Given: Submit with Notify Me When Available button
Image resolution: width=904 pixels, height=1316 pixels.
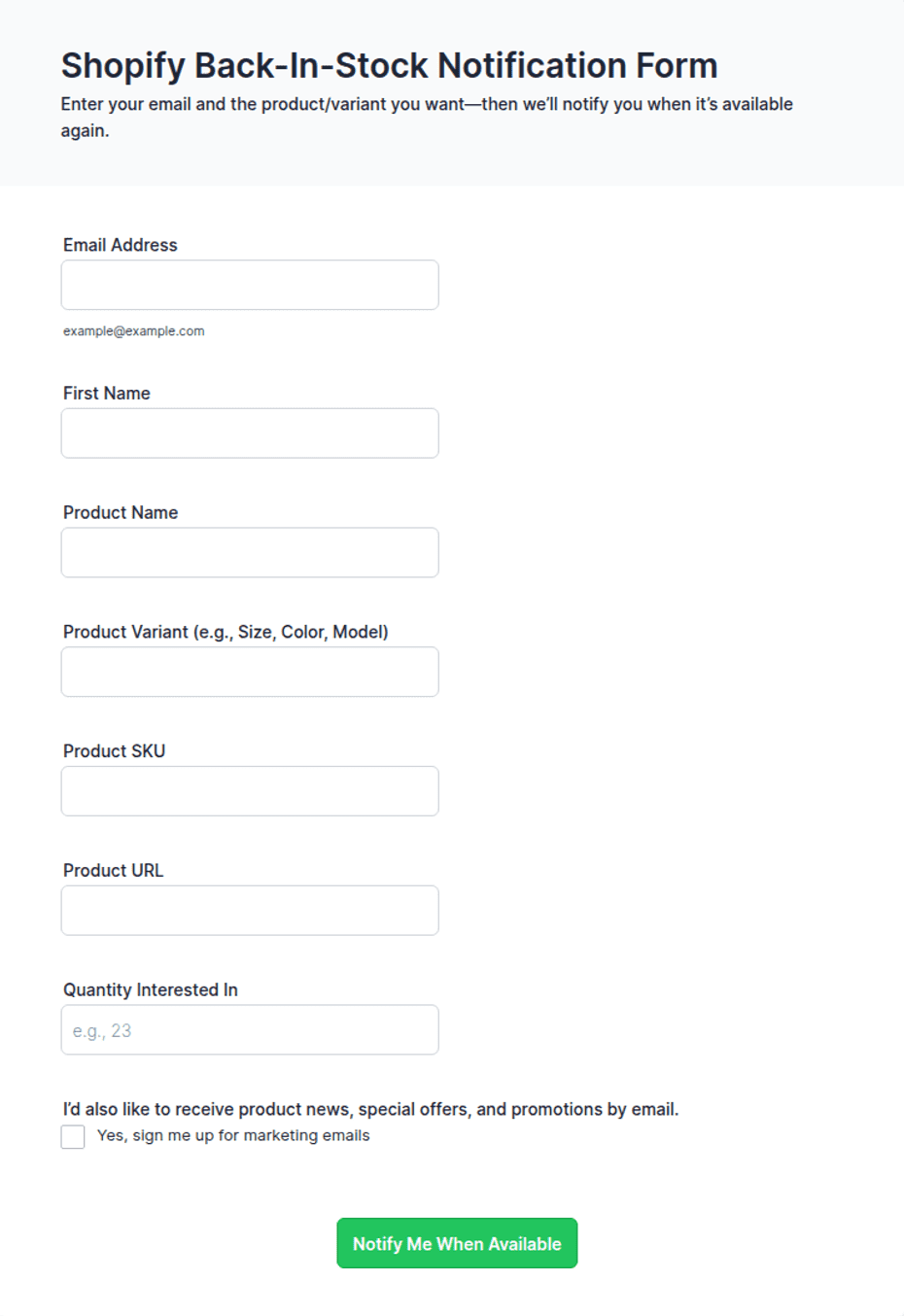Looking at the screenshot, I should (457, 1243).
